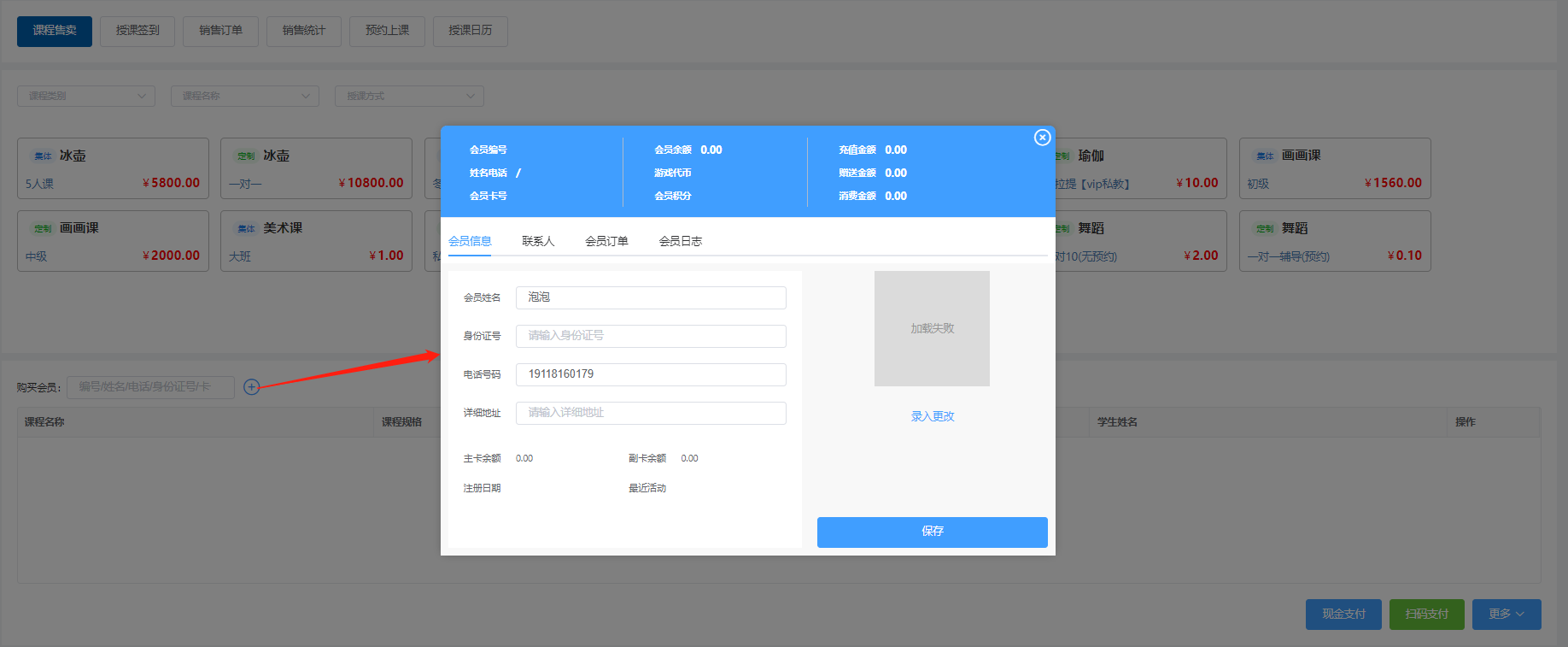Expand the 更多 options button

tap(1506, 615)
